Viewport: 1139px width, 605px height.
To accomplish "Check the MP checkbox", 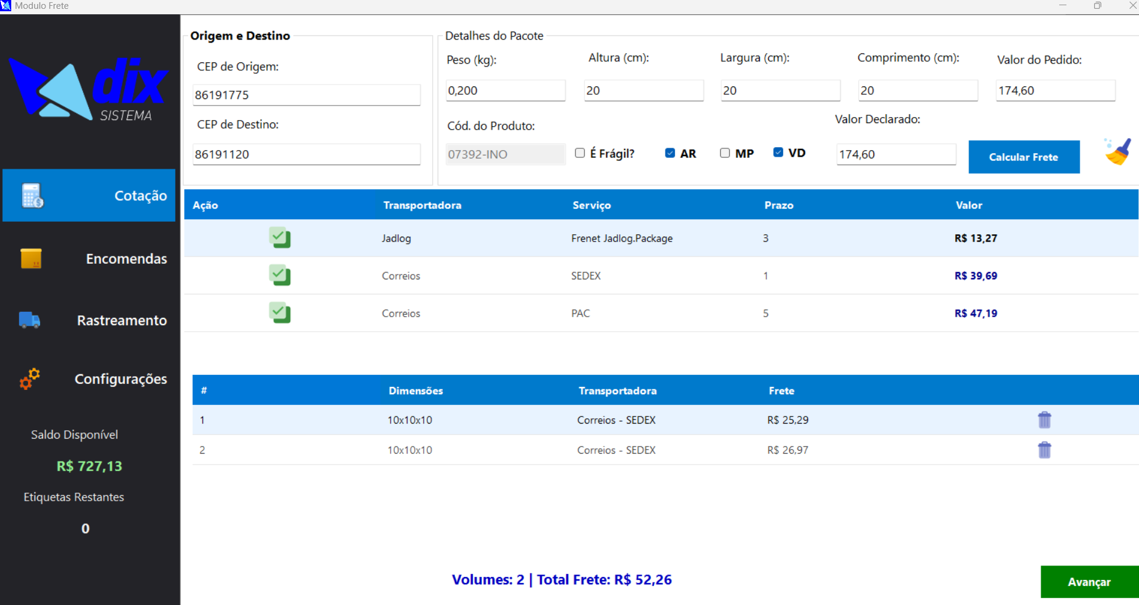I will 725,153.
